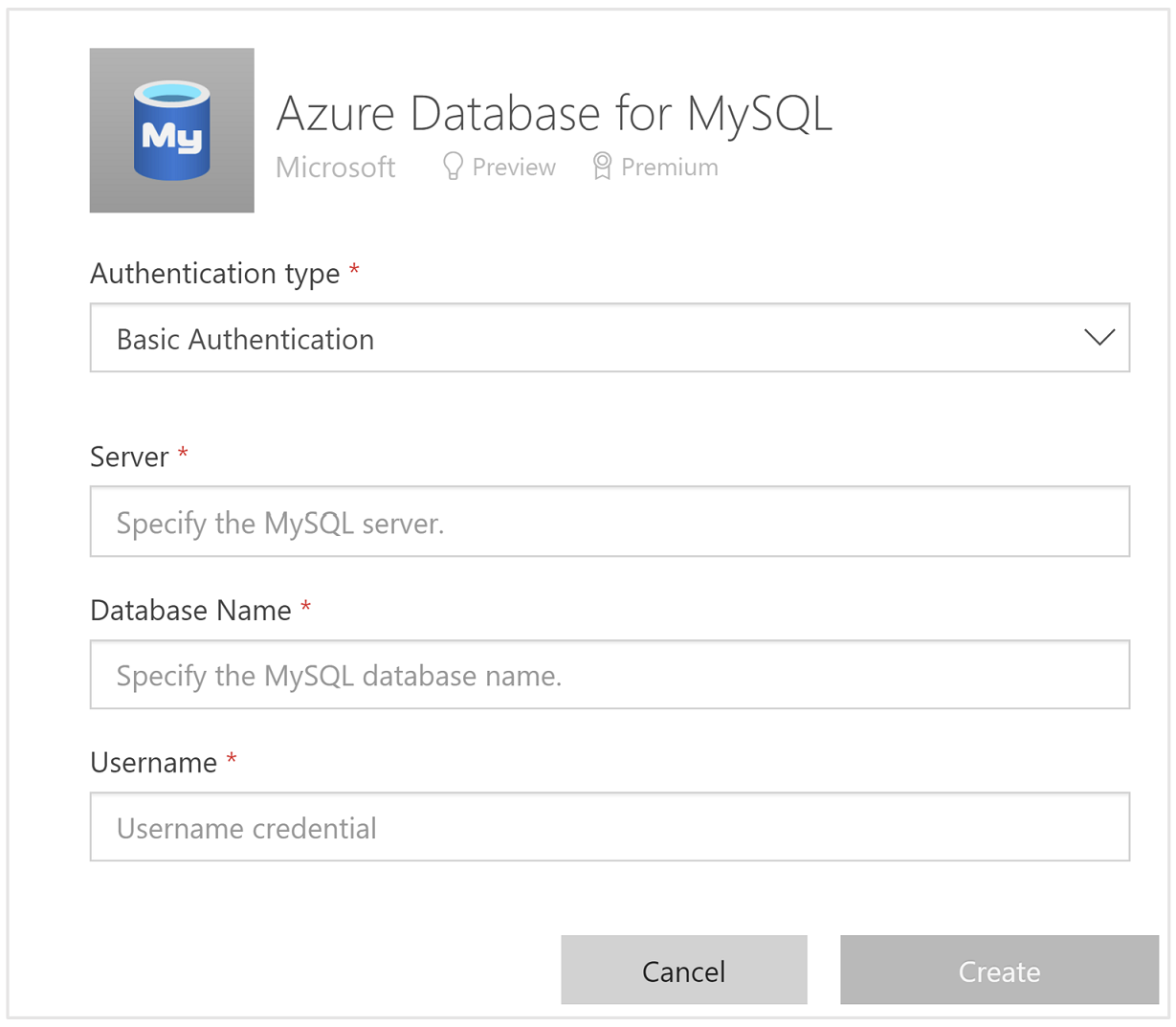The width and height of the screenshot is (1176, 1027).
Task: Click the Username credential field
Action: tap(610, 827)
